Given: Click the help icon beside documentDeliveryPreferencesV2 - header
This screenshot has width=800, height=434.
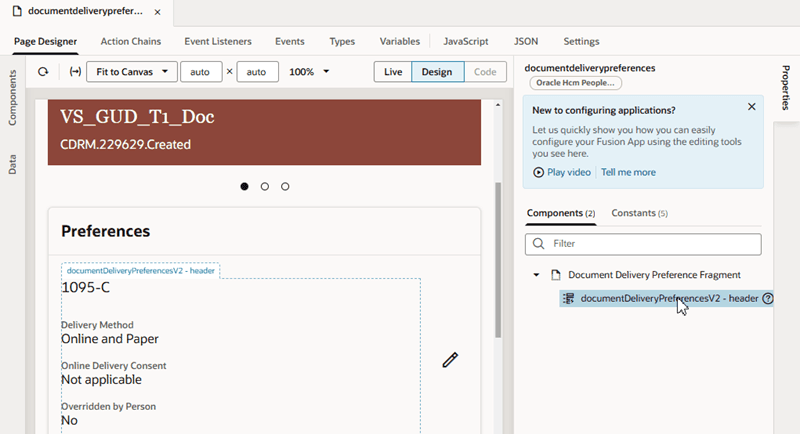Looking at the screenshot, I should click(767, 298).
